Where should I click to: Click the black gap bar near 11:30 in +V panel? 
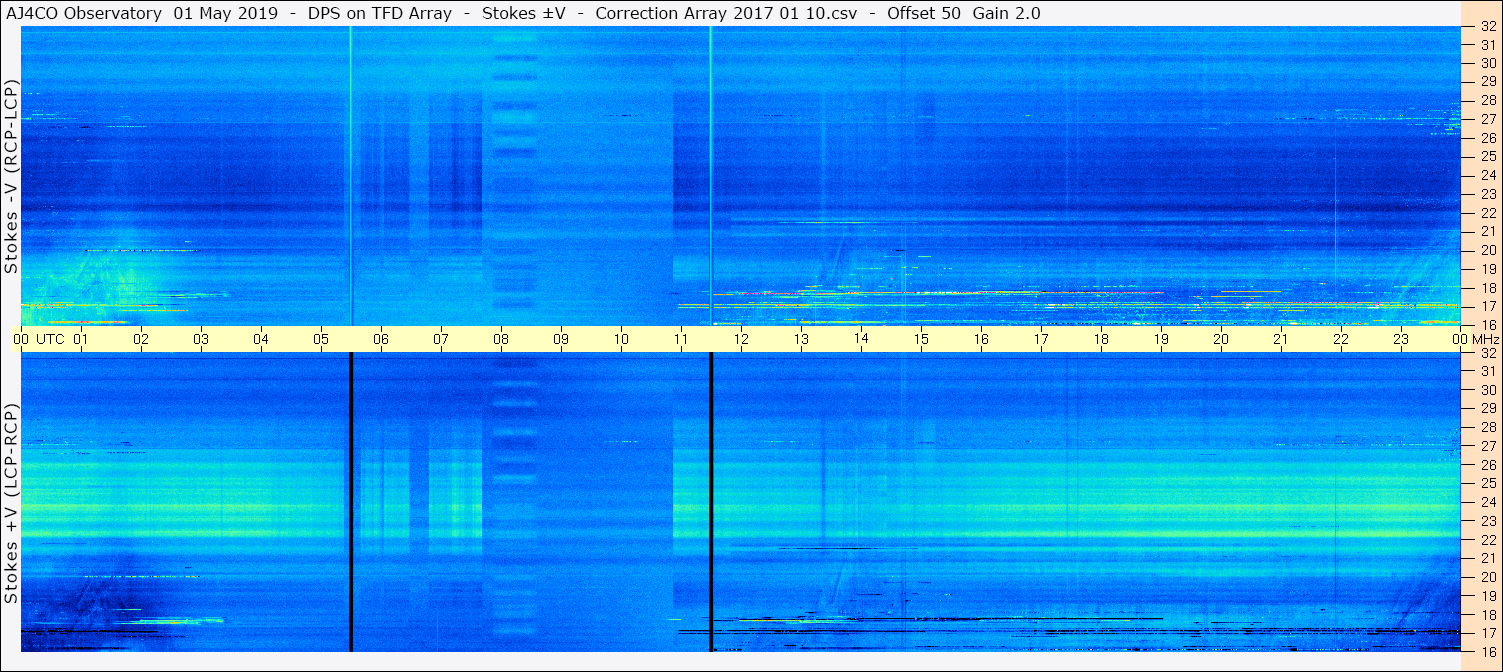coord(711,502)
